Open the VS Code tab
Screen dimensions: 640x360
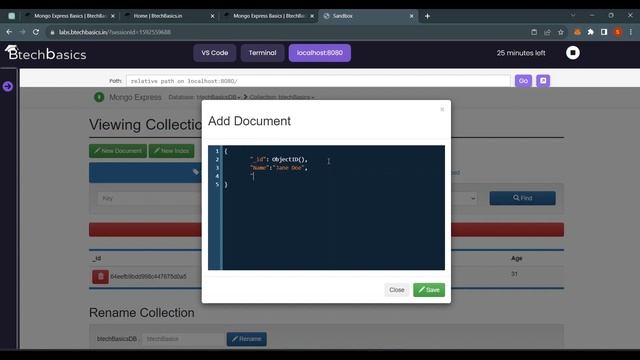click(x=215, y=53)
